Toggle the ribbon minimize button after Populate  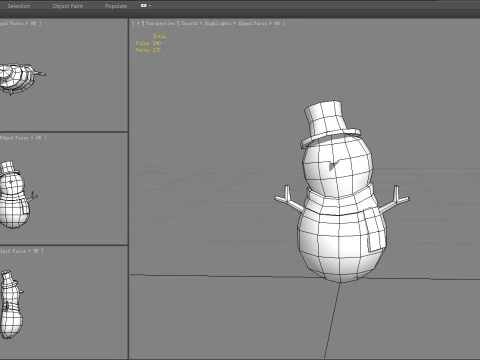click(144, 6)
